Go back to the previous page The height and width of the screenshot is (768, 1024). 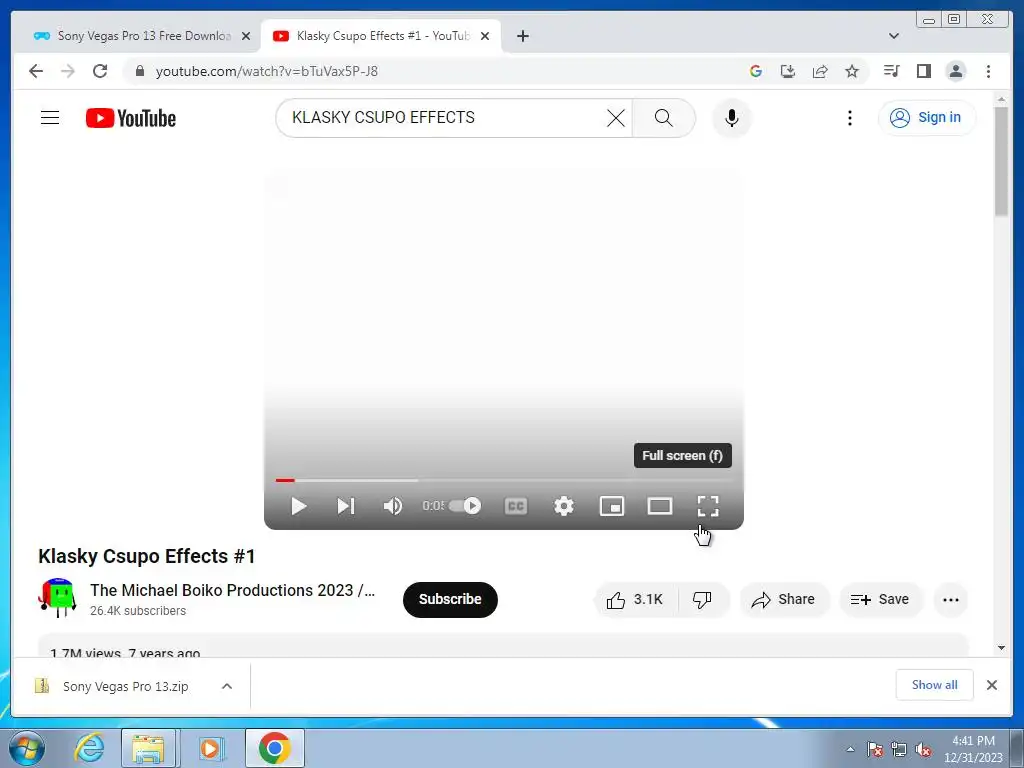36,71
